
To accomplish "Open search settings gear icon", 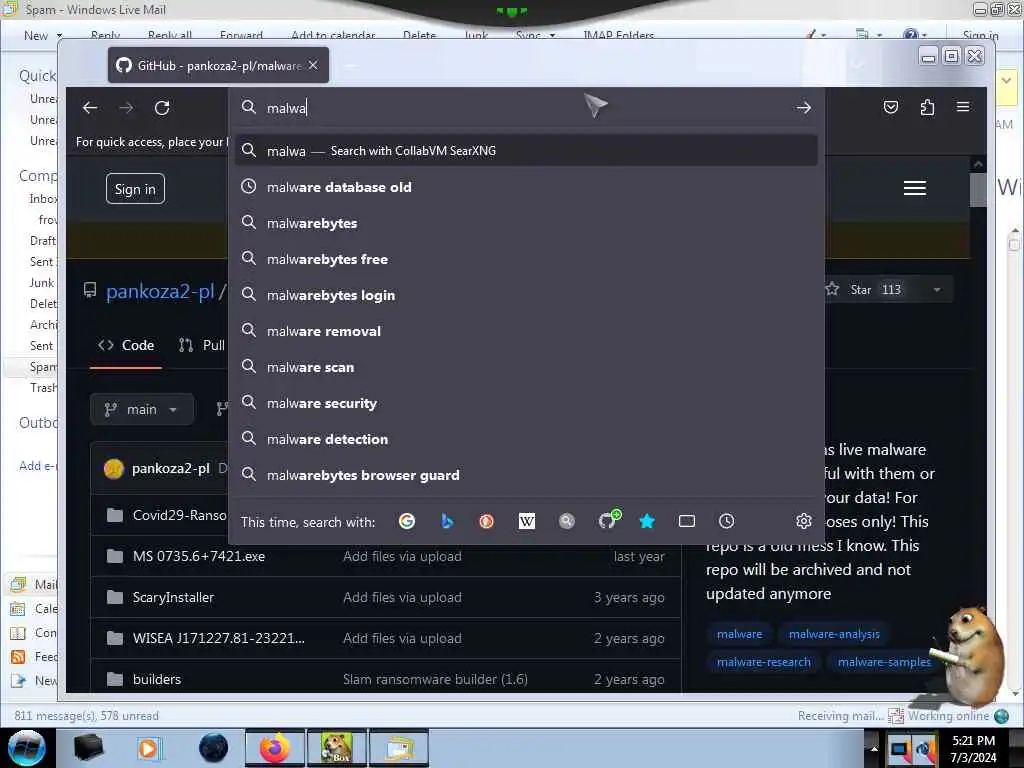I will [803, 521].
